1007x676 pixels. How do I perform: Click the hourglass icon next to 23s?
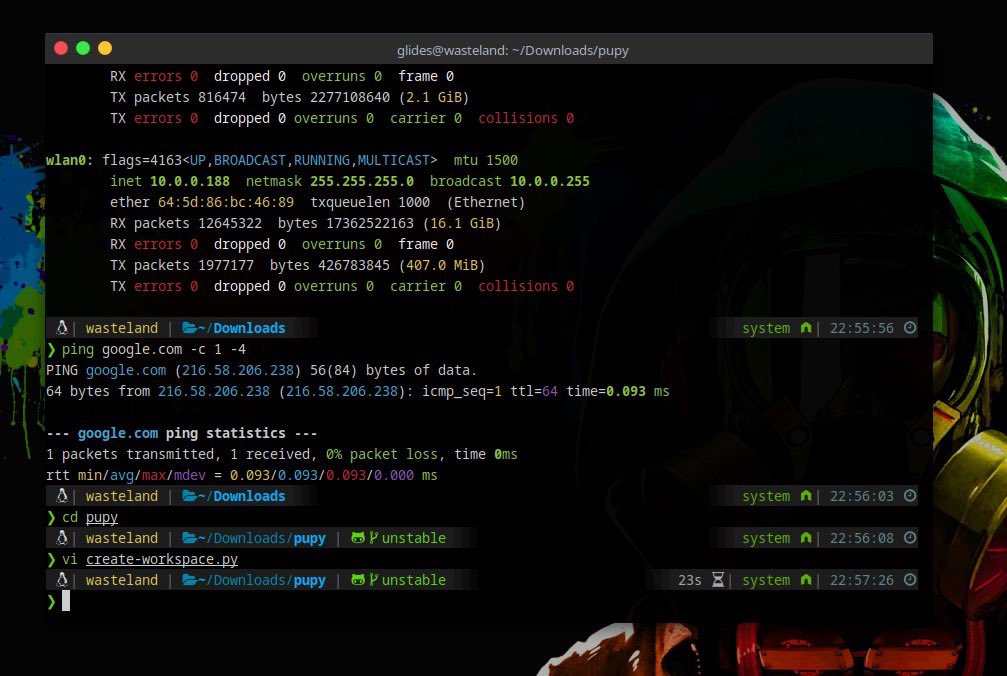point(717,580)
